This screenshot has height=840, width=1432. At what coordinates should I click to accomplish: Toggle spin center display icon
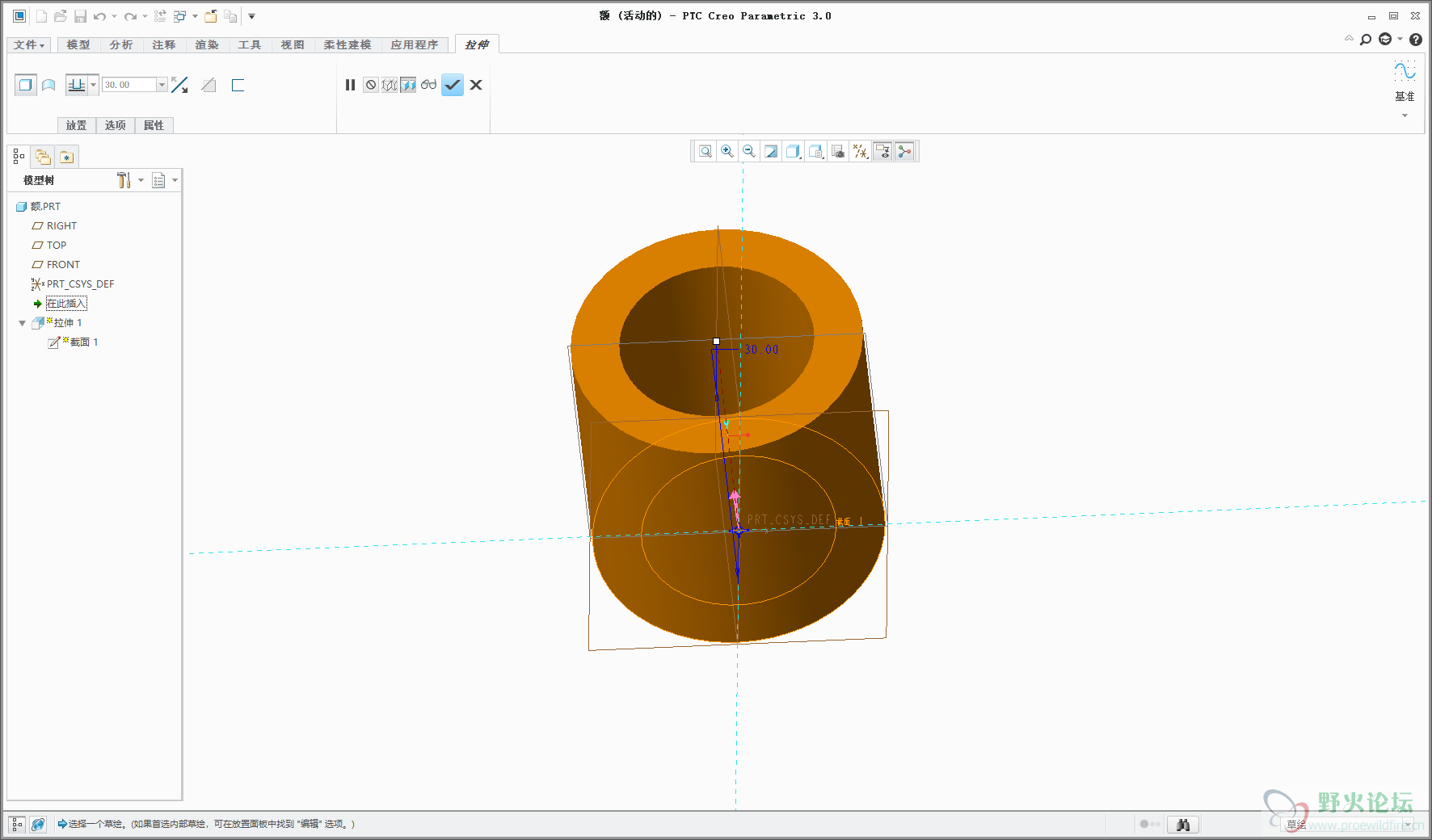(x=904, y=151)
